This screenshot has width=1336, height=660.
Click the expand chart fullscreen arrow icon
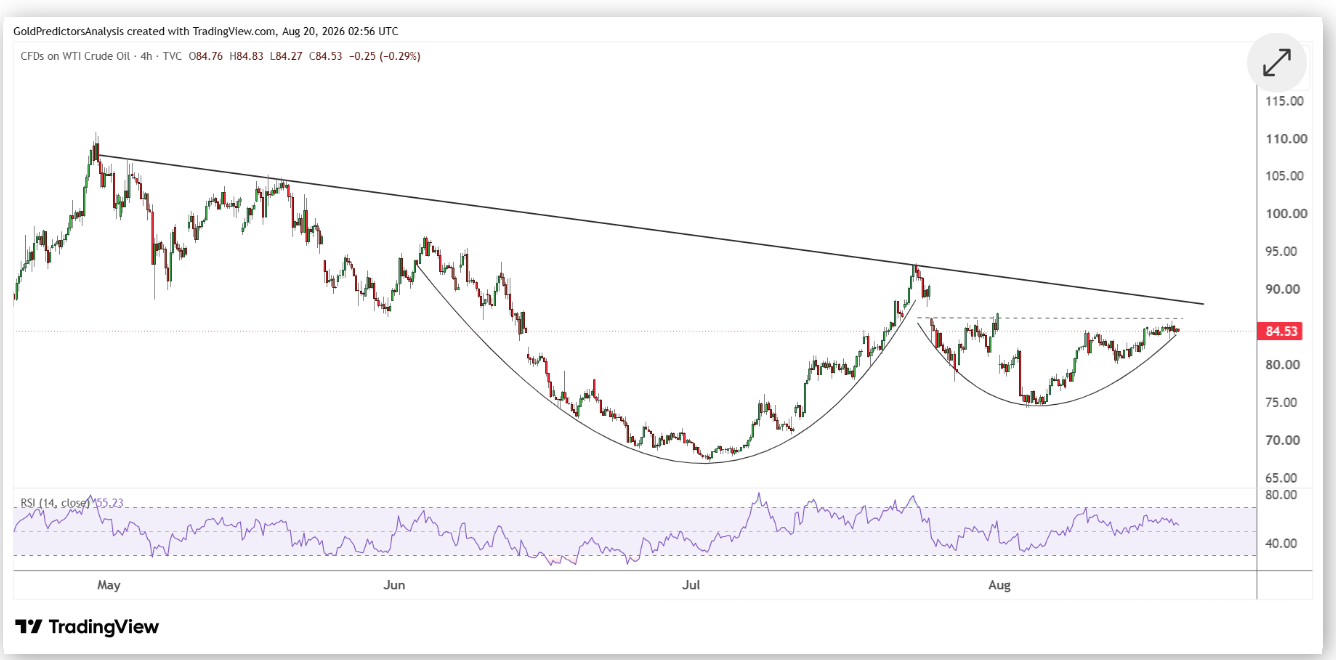coord(1276,63)
